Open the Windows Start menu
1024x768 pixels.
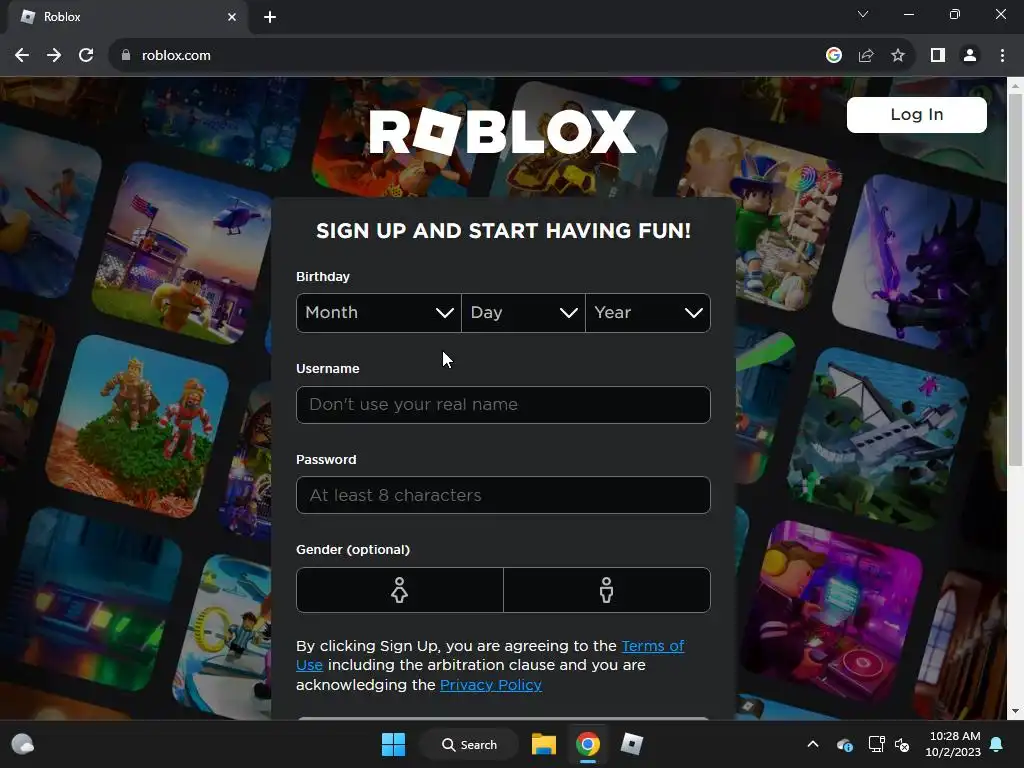(x=393, y=744)
